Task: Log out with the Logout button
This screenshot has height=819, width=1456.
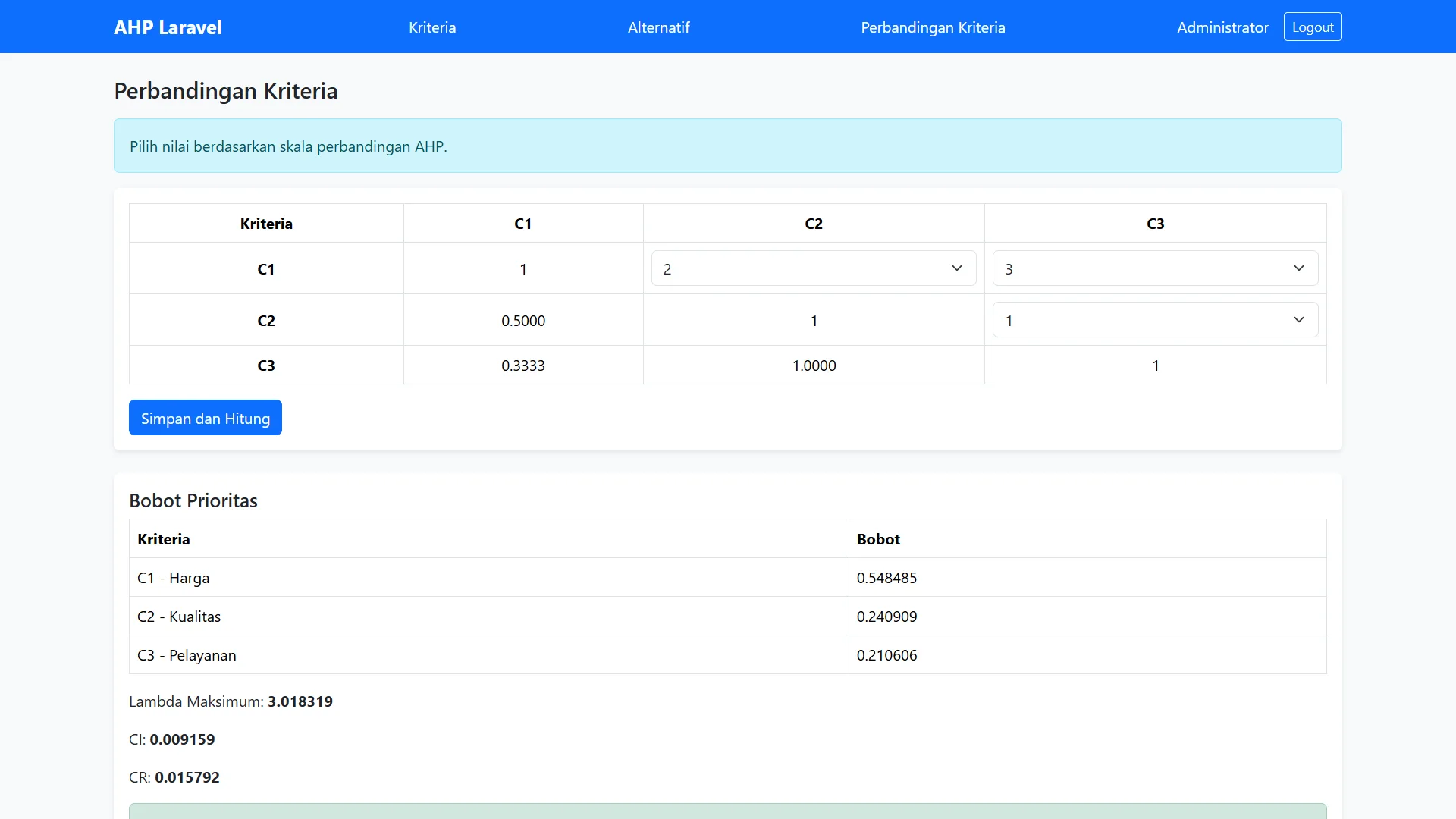Action: (1313, 27)
